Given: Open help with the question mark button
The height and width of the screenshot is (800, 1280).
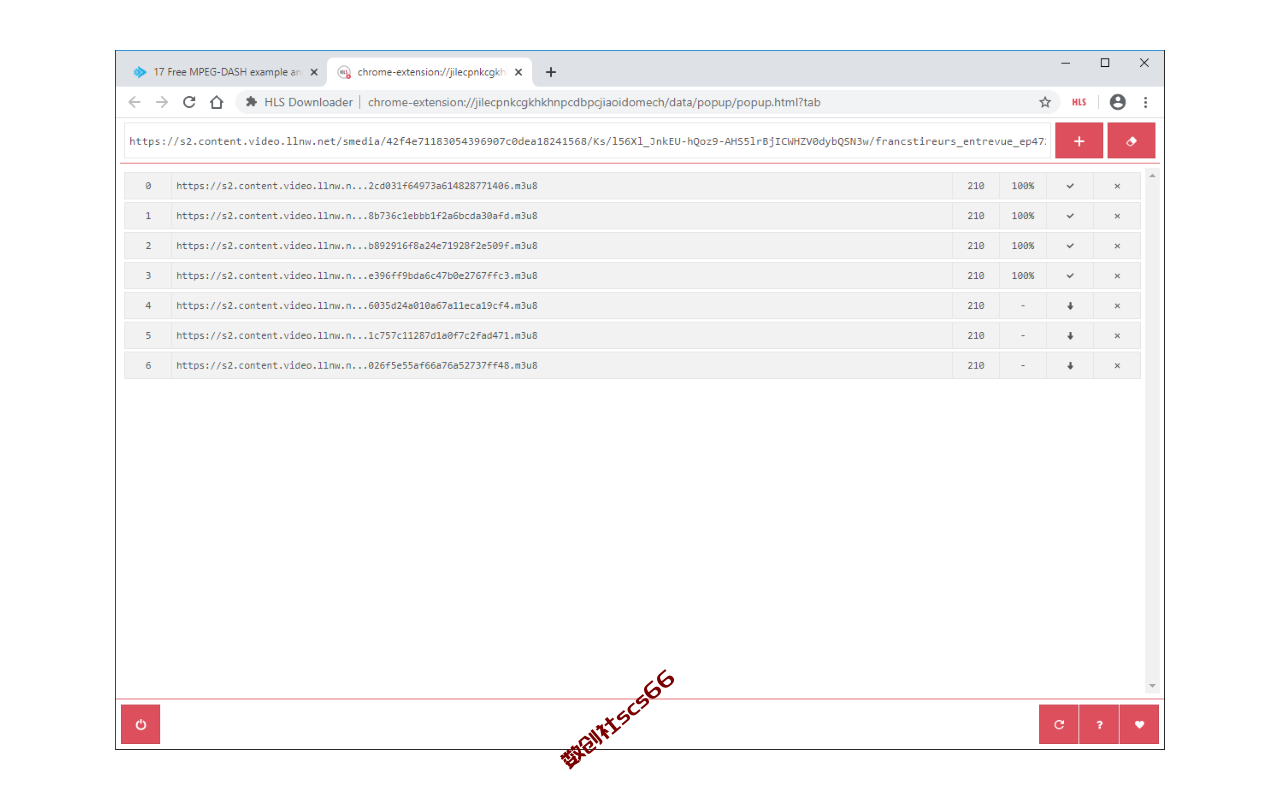Looking at the screenshot, I should pos(1099,725).
